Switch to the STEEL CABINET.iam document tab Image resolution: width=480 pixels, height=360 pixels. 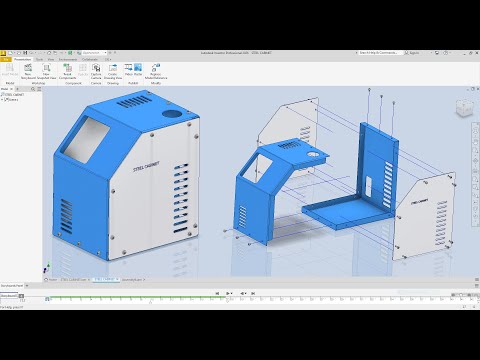pos(74,280)
